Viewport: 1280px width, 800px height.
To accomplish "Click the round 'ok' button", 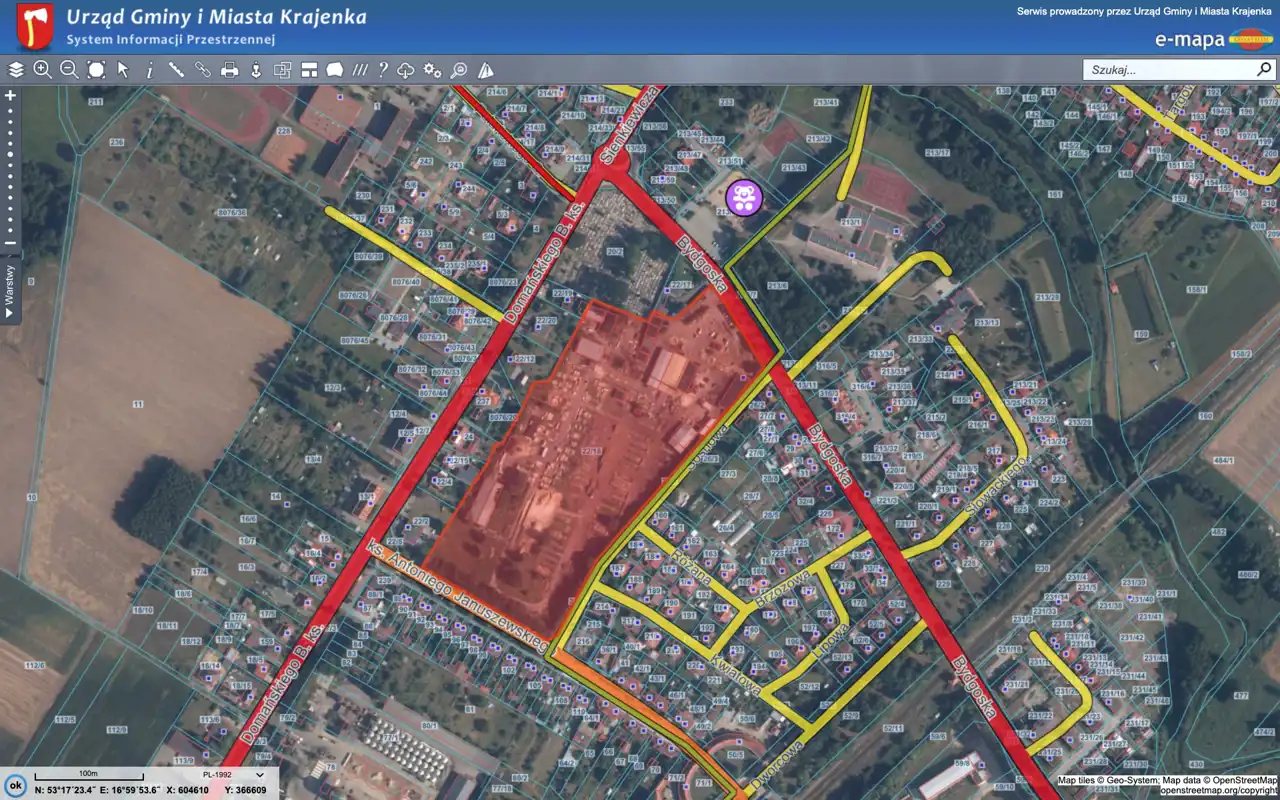I will [x=14, y=785].
